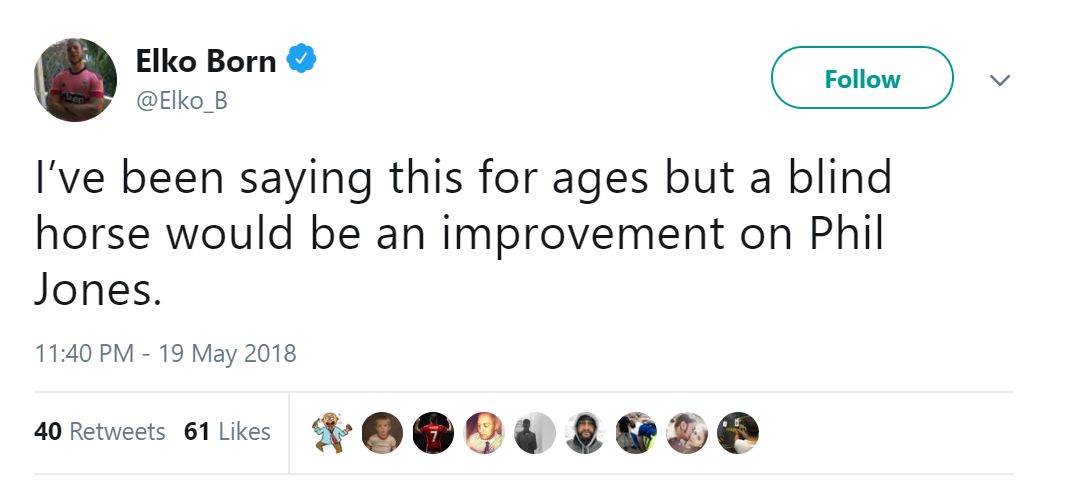View the 40 Retweets list

coord(100,432)
